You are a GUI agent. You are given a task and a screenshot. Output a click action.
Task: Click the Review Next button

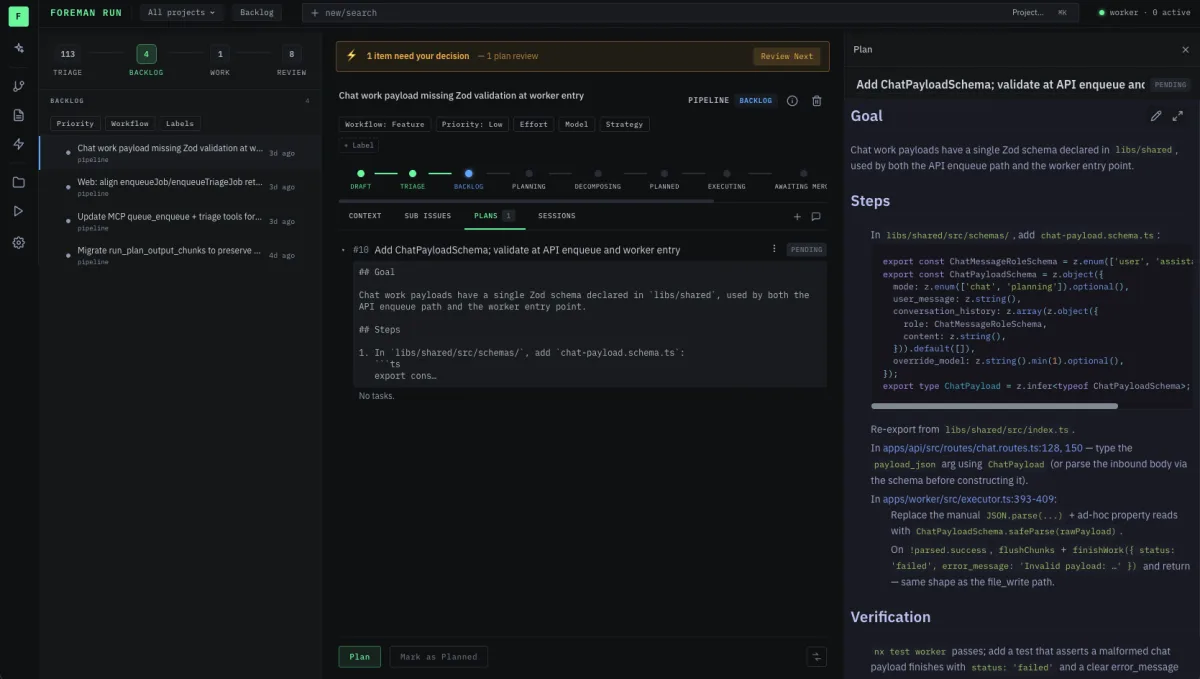787,56
